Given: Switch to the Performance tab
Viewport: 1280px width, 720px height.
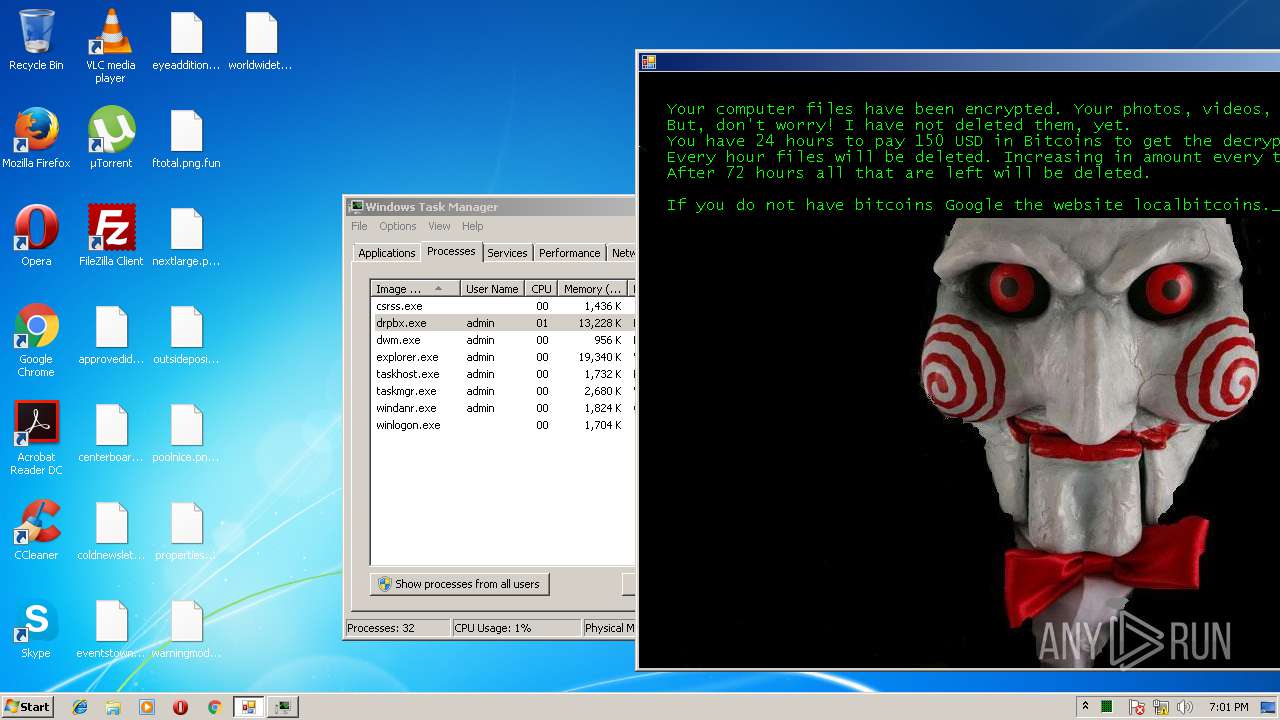Looking at the screenshot, I should tap(570, 253).
